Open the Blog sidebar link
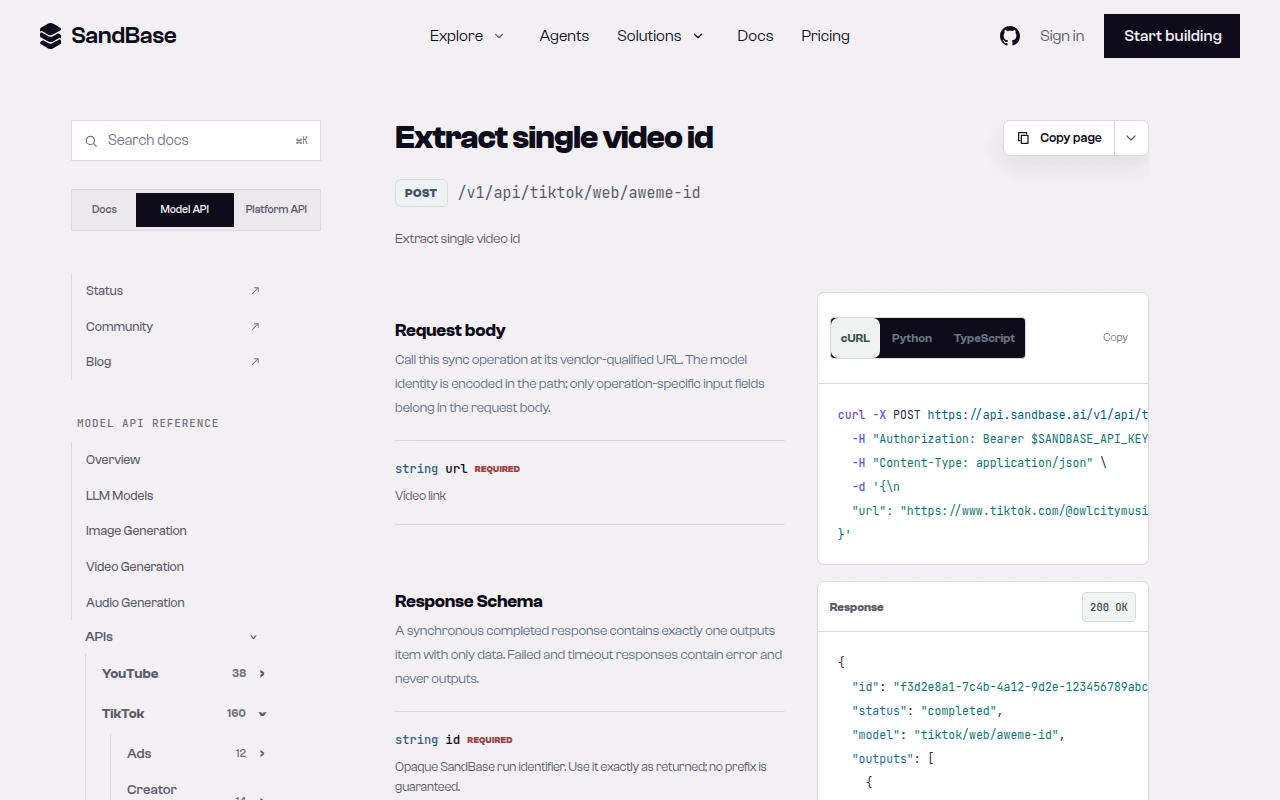This screenshot has height=800, width=1280. (98, 362)
